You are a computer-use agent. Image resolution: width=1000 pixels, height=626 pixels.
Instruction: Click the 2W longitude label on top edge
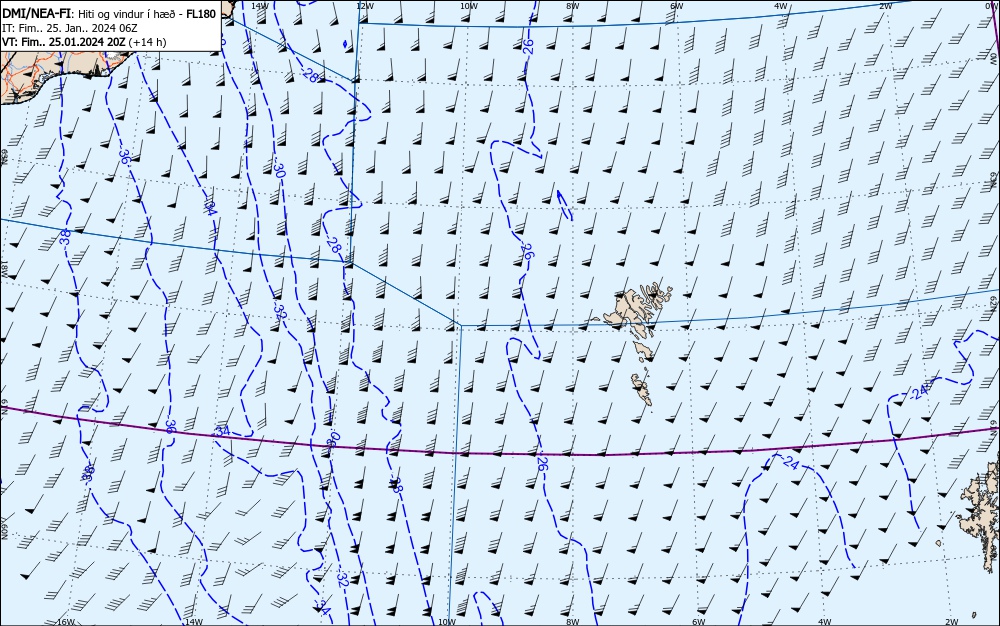point(885,6)
